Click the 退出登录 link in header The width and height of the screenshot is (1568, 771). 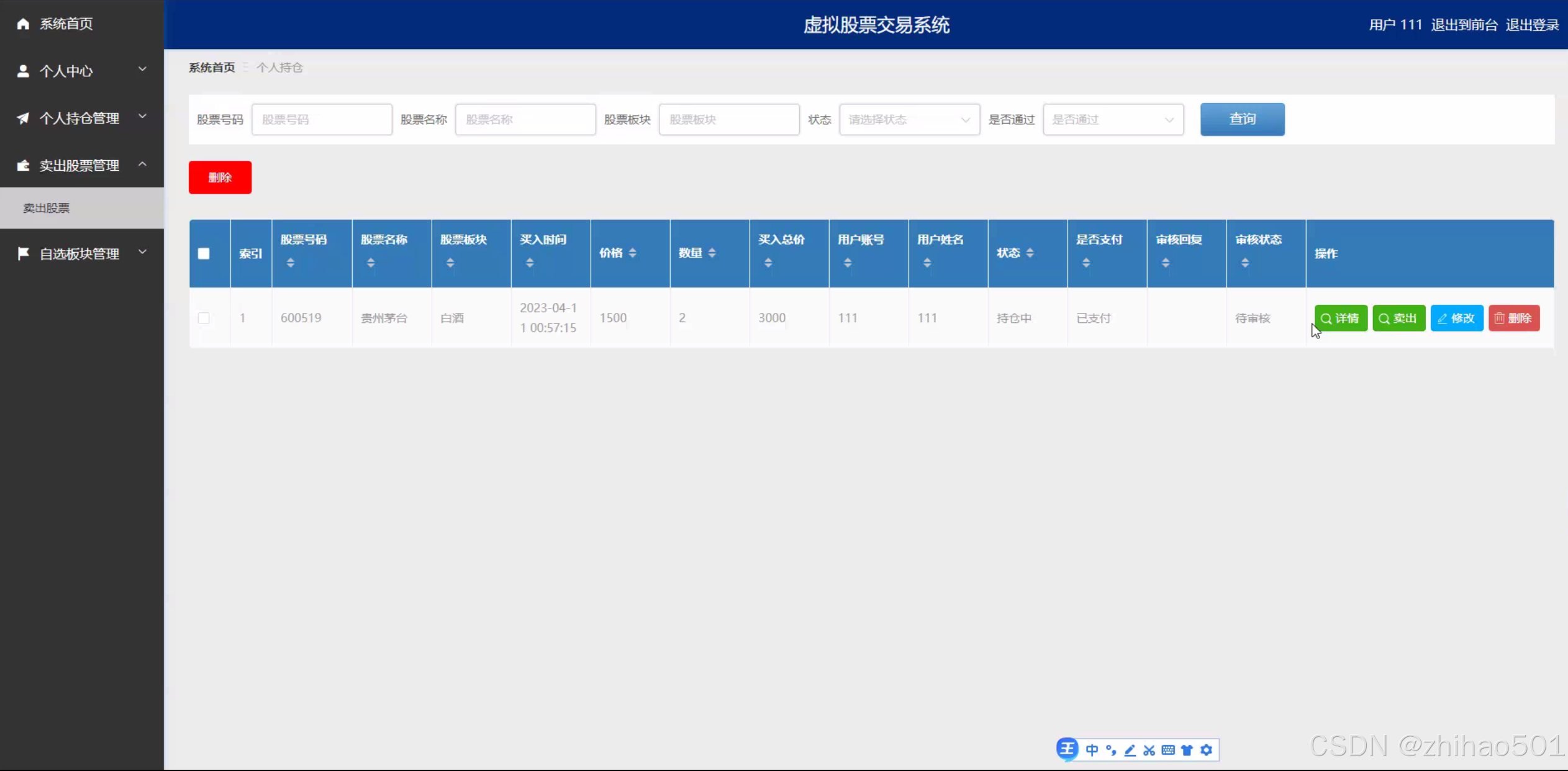pos(1531,25)
